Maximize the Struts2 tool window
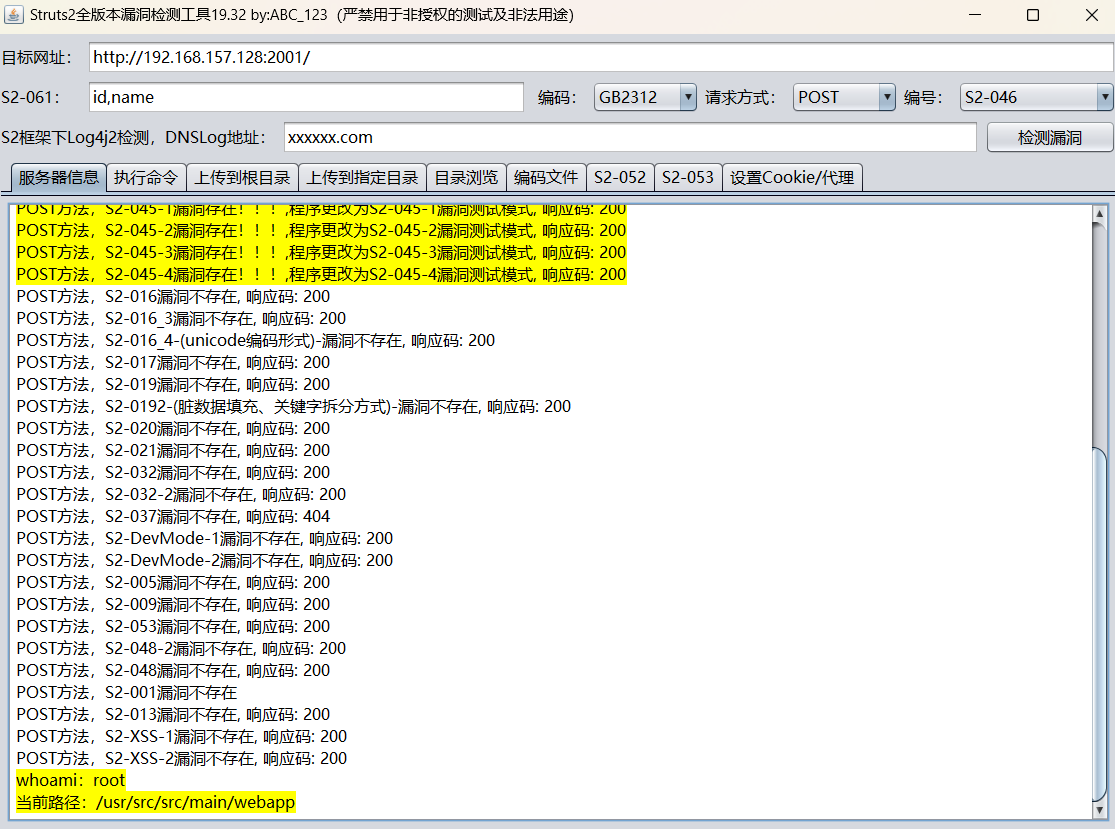Image resolution: width=1115 pixels, height=829 pixels. pyautogui.click(x=1033, y=15)
